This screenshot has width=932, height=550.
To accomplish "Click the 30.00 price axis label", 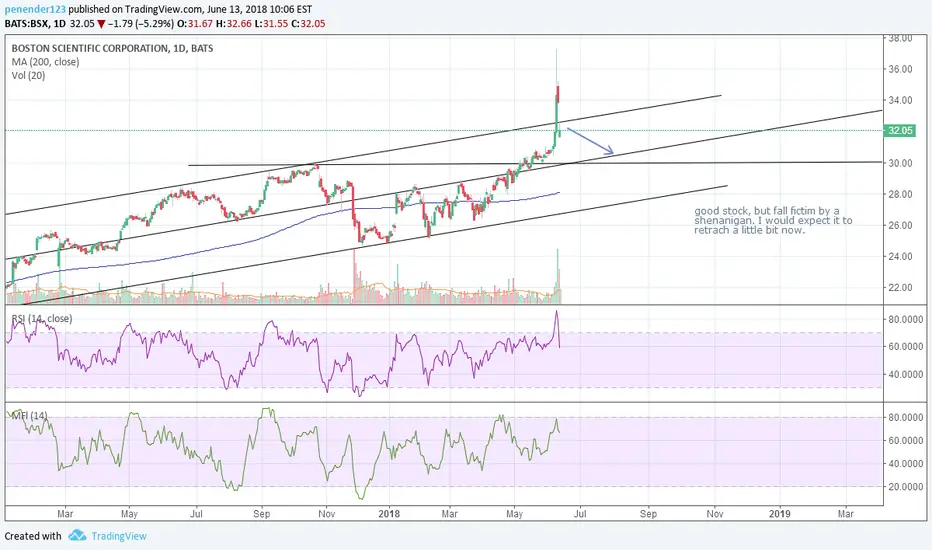I will tap(900, 163).
